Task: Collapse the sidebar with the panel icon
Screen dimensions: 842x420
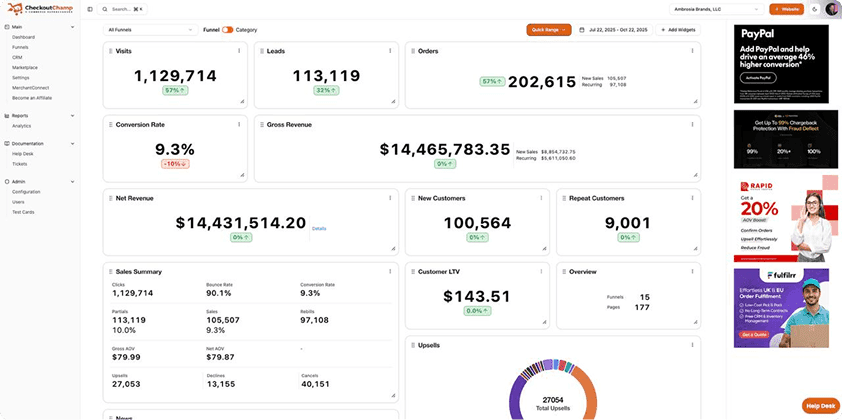Action: (x=90, y=9)
